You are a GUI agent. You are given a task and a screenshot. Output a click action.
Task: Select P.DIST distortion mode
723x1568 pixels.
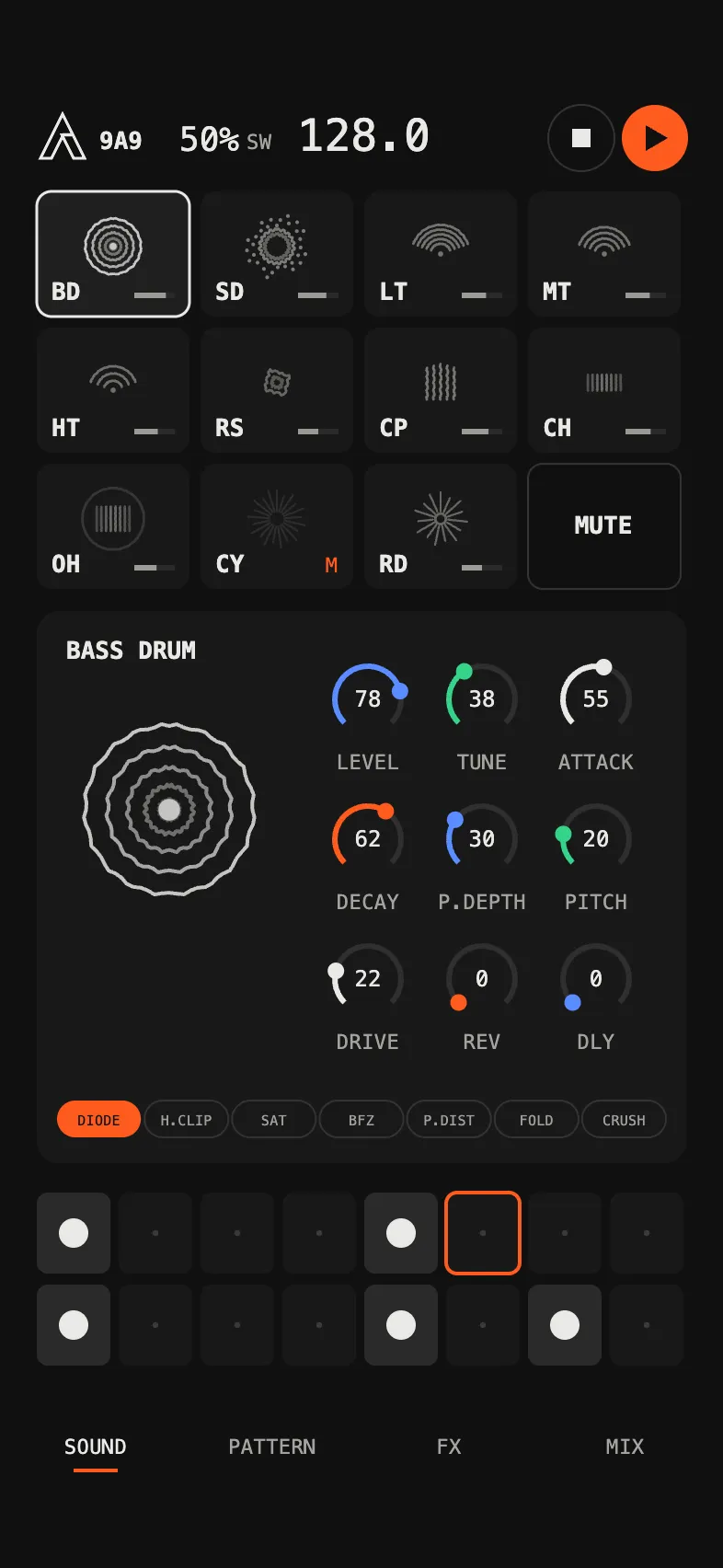pos(449,1120)
